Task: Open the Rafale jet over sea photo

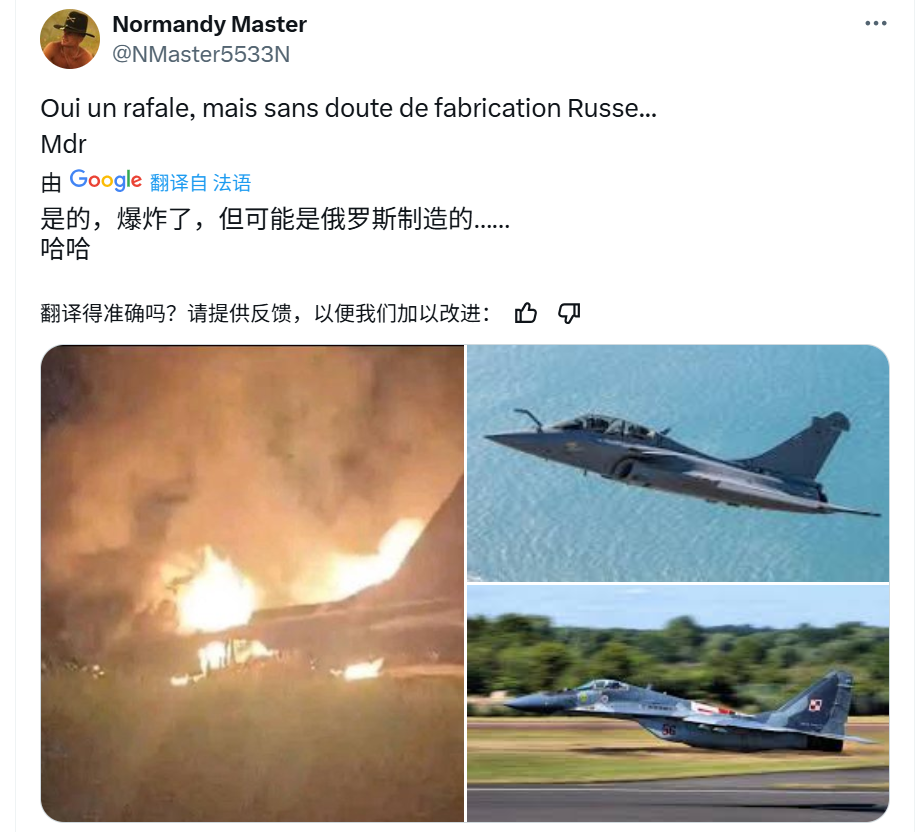Action: point(678,463)
